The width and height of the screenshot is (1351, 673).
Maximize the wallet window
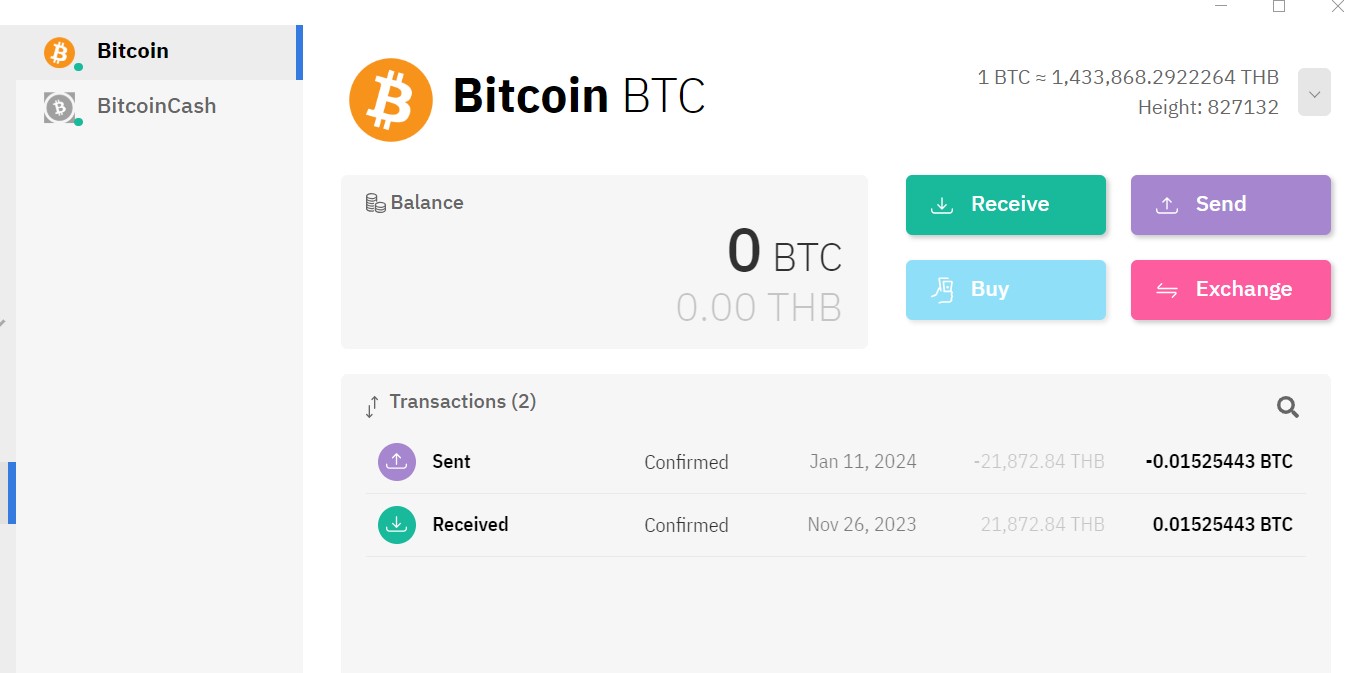pos(1279,6)
